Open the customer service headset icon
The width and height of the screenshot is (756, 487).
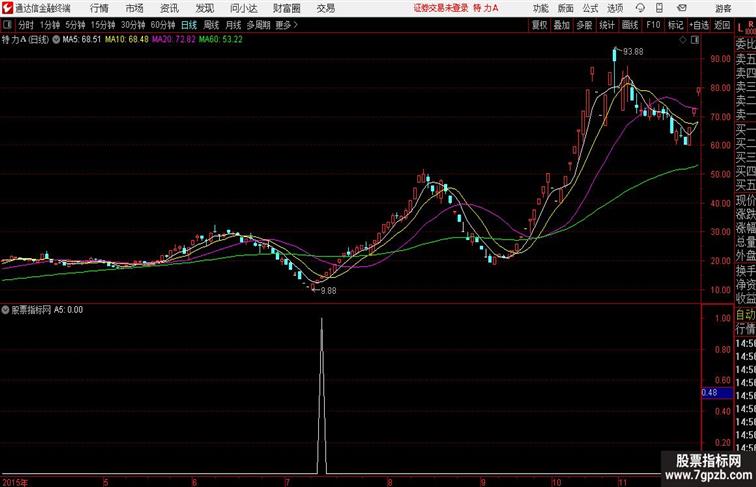pos(640,8)
